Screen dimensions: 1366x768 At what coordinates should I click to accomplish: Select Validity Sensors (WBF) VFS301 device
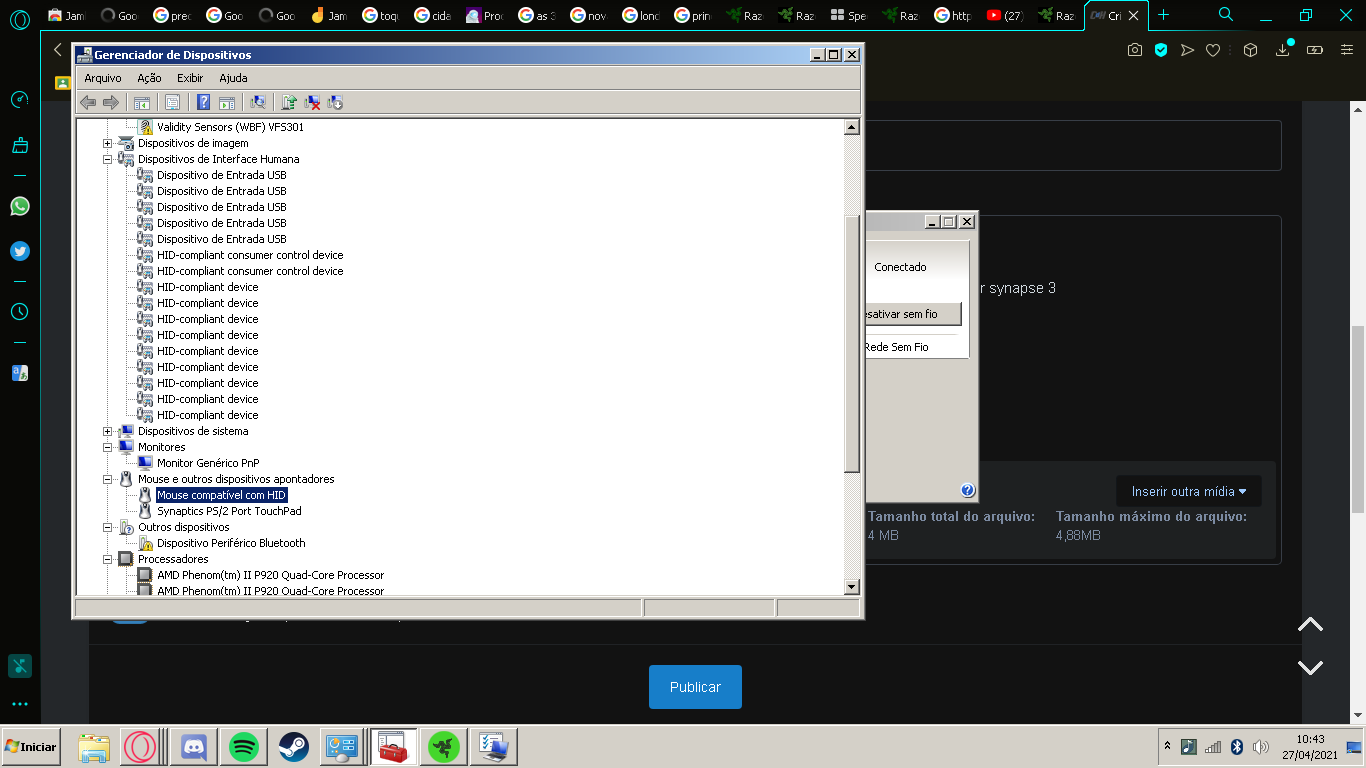[x=230, y=127]
